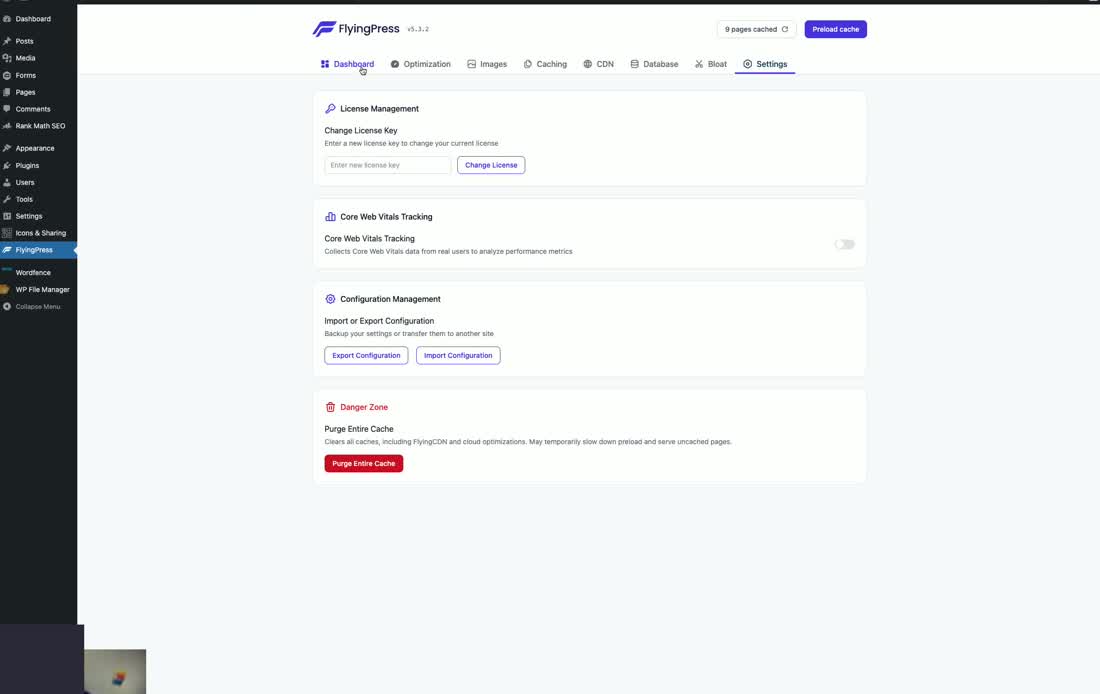
Task: Click the refresh icon beside 9 pages cached
Action: [785, 29]
